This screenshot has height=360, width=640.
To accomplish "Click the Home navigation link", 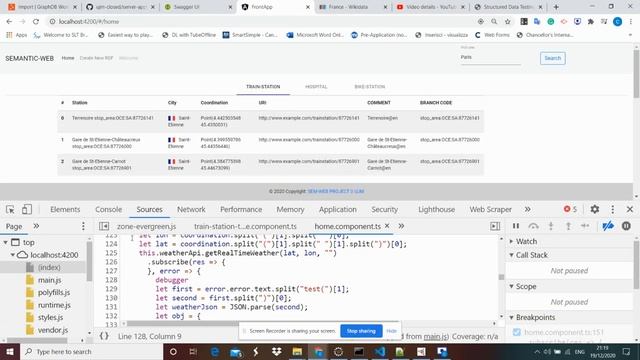I will click(68, 58).
